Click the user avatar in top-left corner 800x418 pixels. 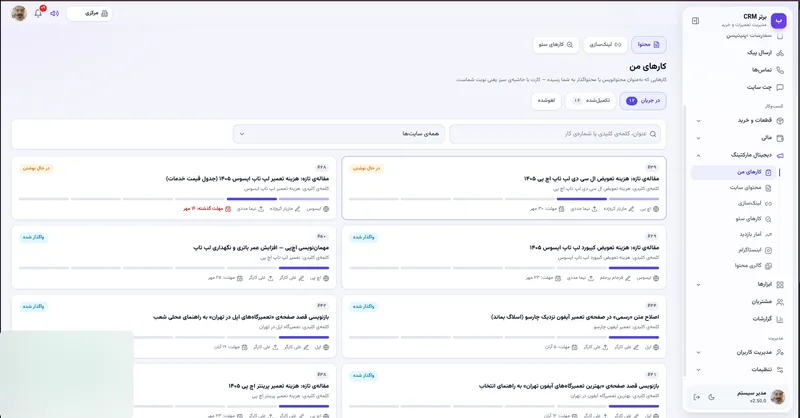(19, 13)
